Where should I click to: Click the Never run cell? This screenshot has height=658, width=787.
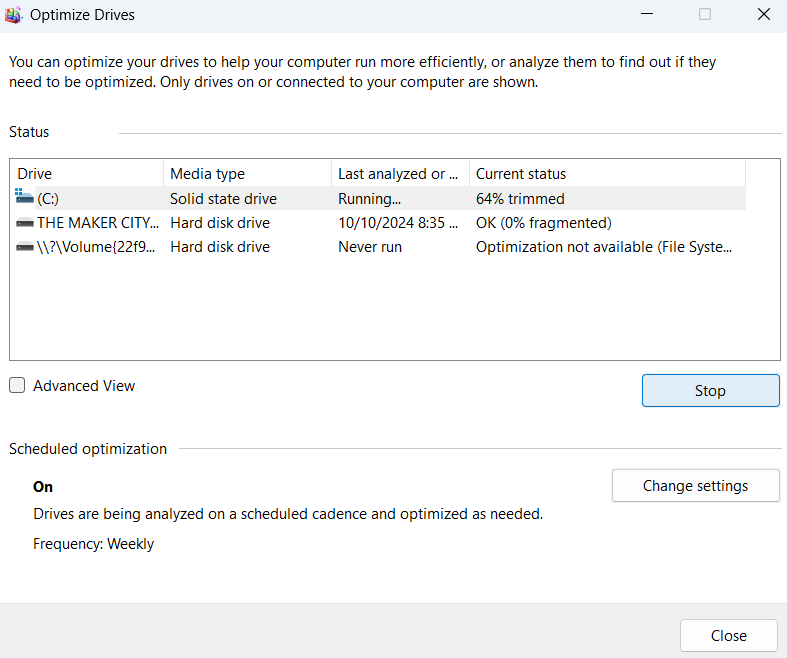(370, 247)
